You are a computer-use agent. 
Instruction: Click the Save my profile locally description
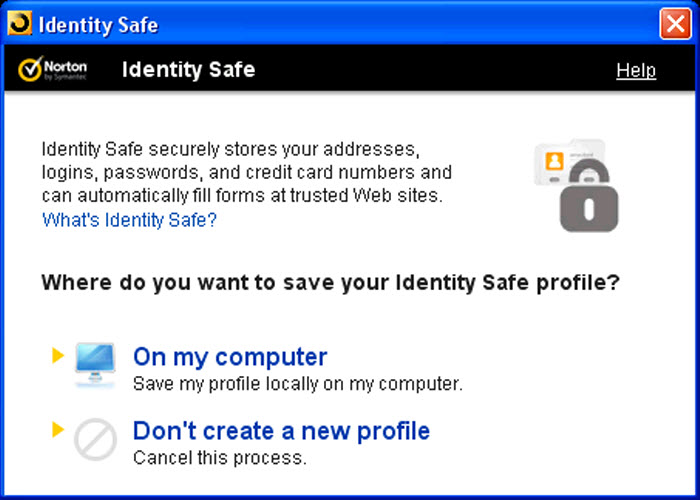(297, 383)
